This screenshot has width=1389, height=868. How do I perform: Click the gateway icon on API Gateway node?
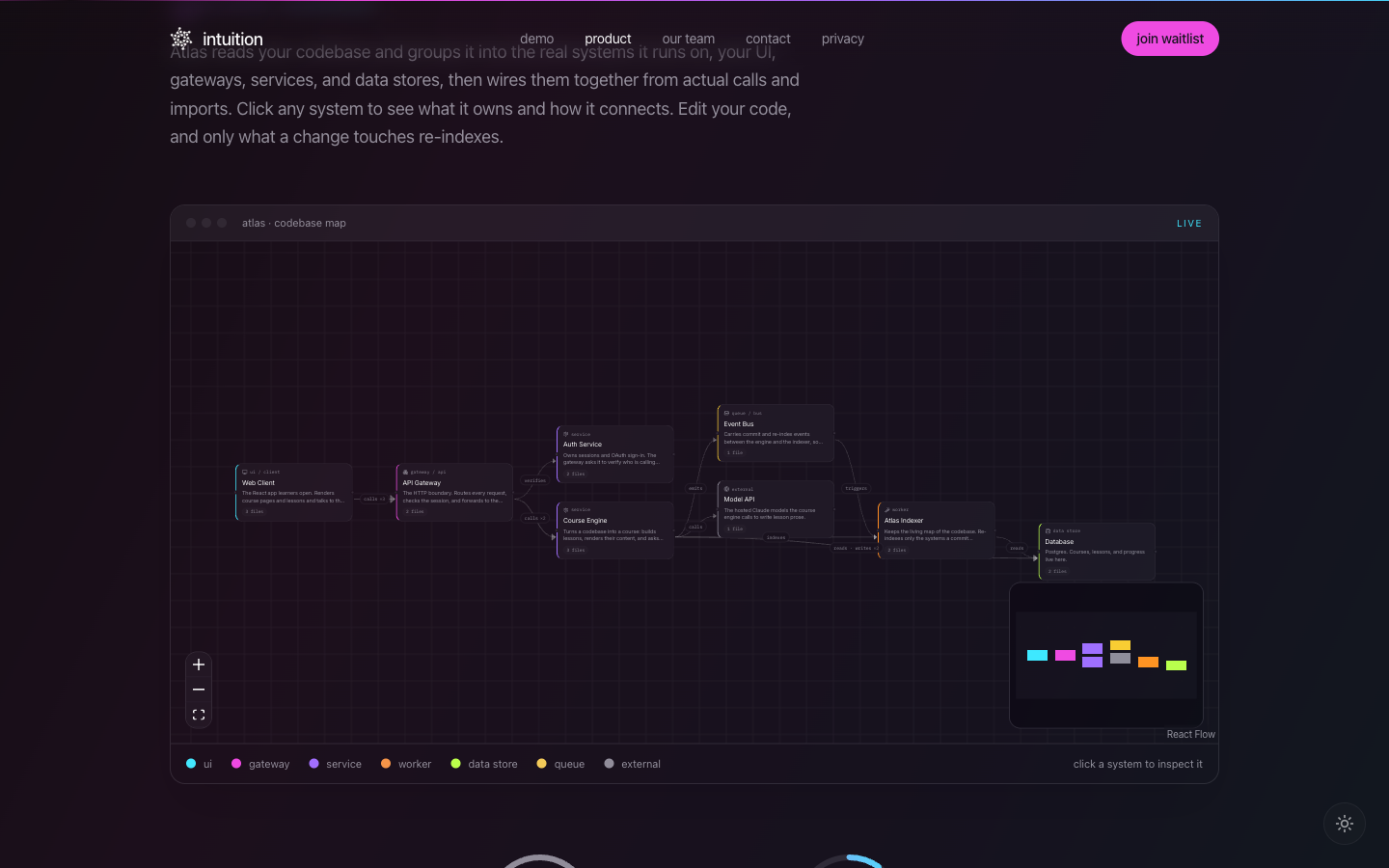pos(405,473)
